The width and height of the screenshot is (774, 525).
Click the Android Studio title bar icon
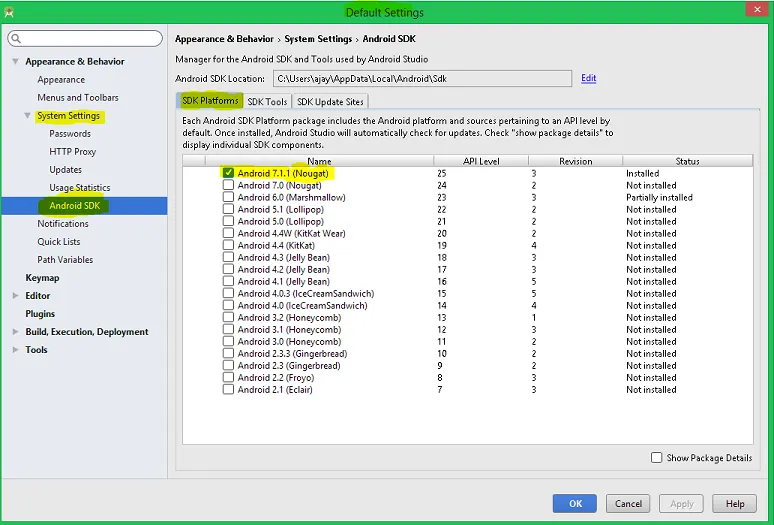click(8, 12)
